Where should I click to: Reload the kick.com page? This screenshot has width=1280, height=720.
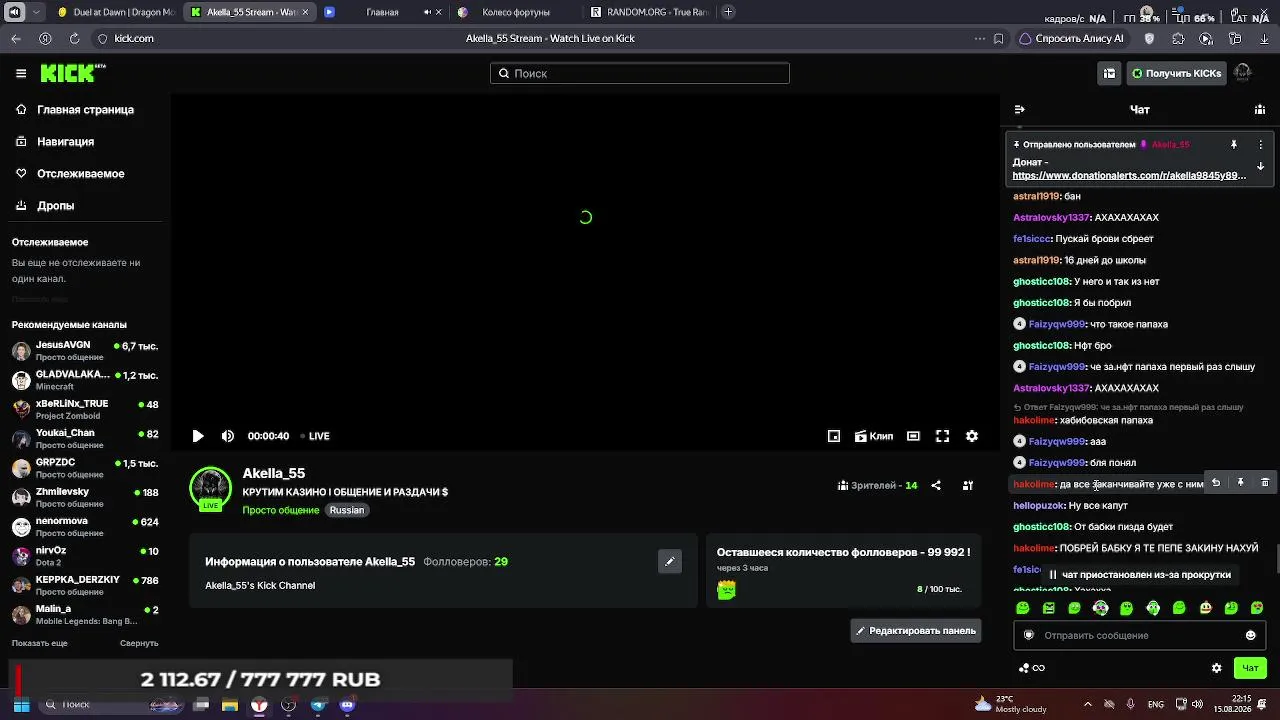coord(74,38)
